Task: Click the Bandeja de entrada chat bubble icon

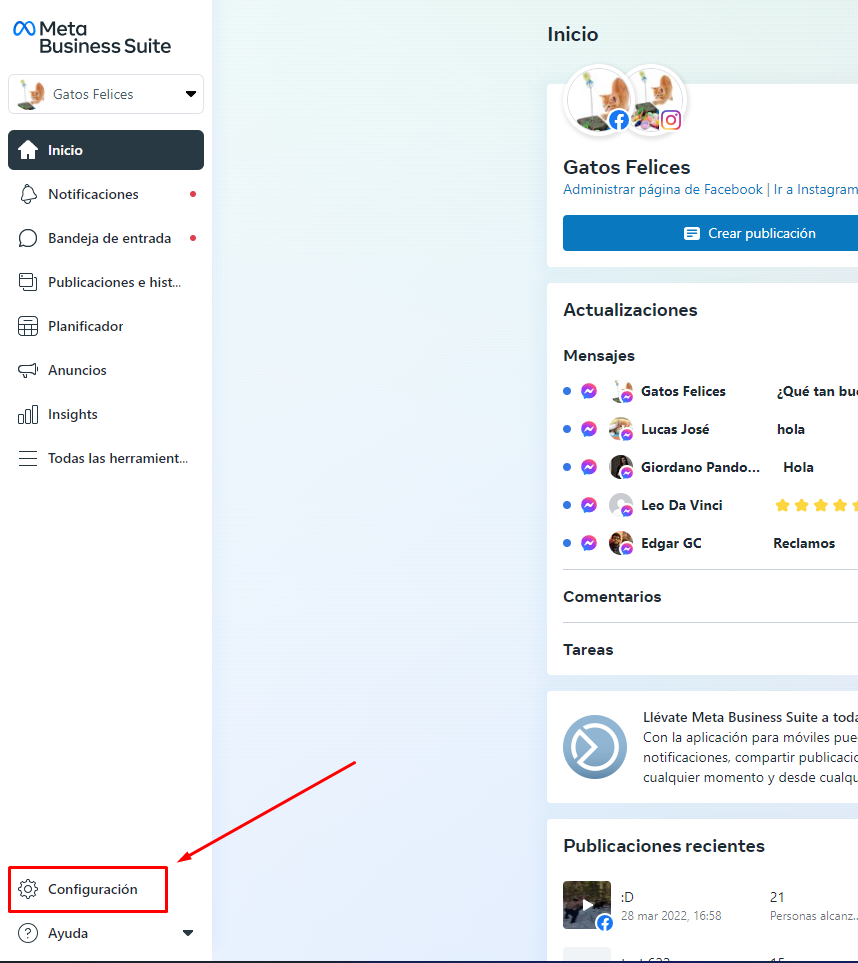Action: pos(28,238)
